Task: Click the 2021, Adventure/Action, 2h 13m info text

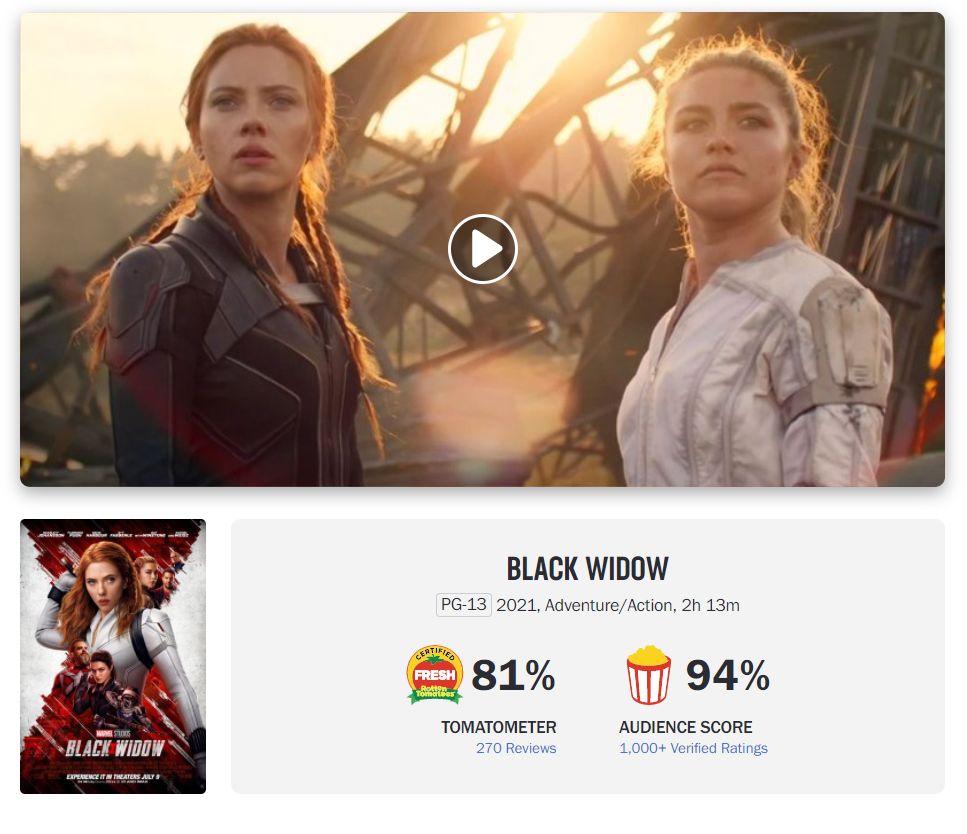Action: [618, 605]
